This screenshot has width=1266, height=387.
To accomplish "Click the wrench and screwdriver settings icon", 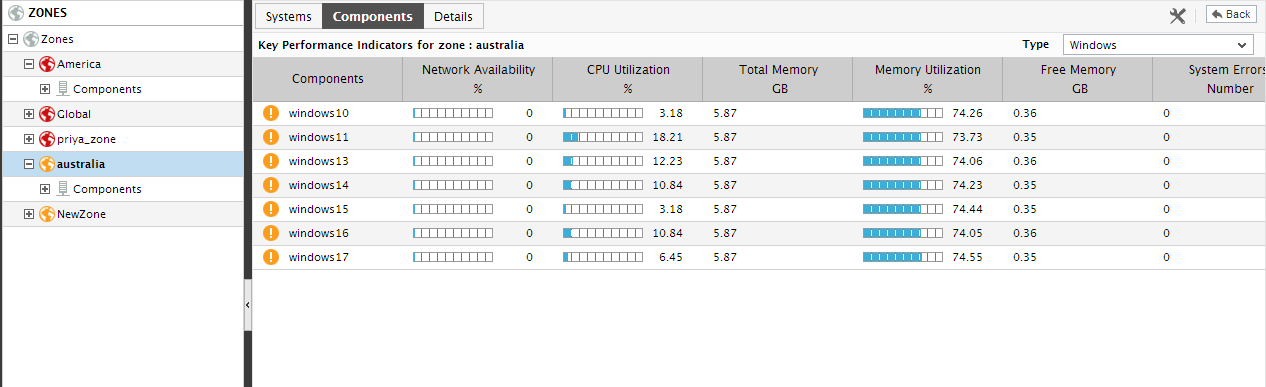I will (1177, 15).
